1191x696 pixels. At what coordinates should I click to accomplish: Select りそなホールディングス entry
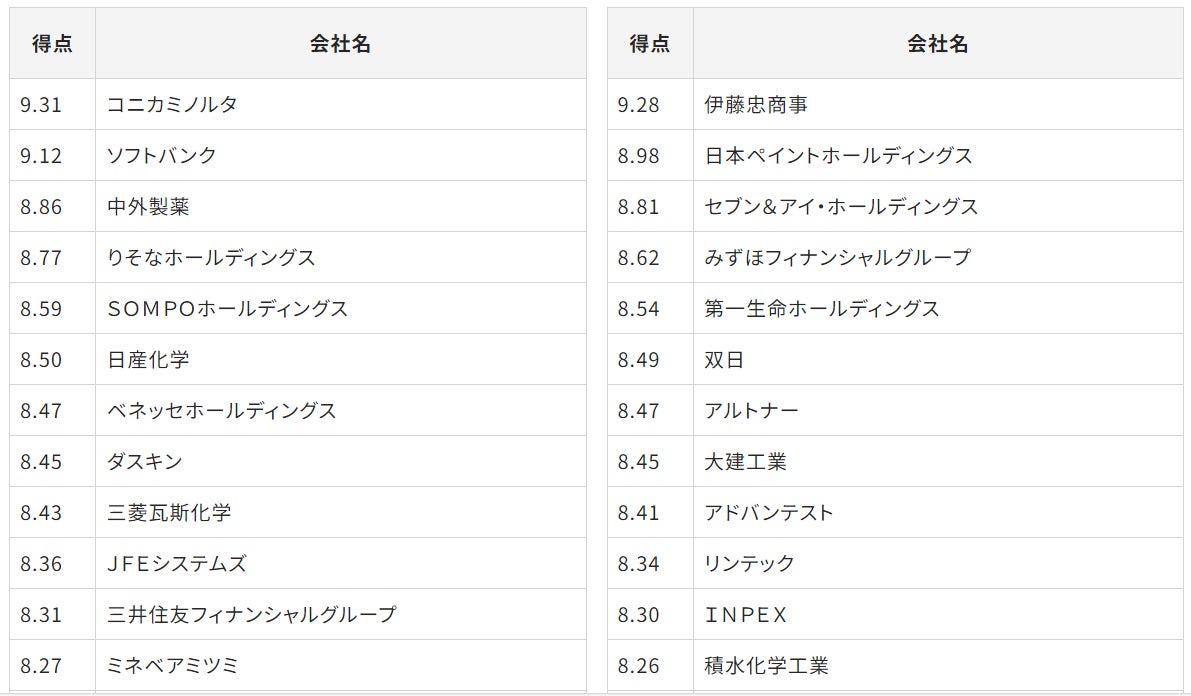coord(211,257)
